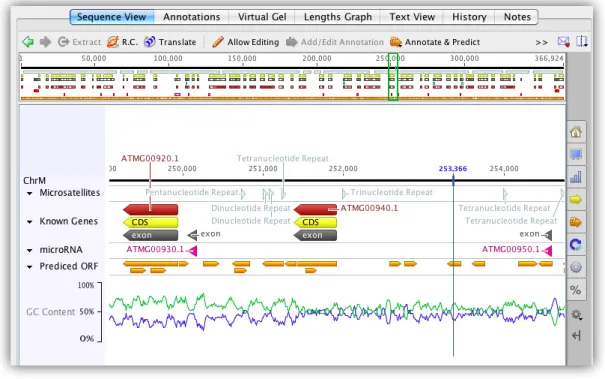This screenshot has height=379, width=605.
Task: Click the Microsatellites track label
Action: [70, 193]
